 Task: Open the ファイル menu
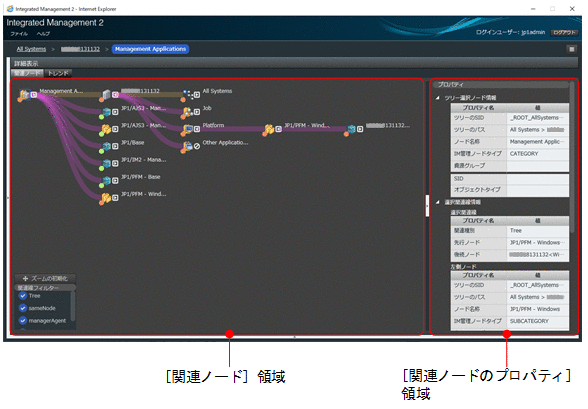click(x=19, y=34)
